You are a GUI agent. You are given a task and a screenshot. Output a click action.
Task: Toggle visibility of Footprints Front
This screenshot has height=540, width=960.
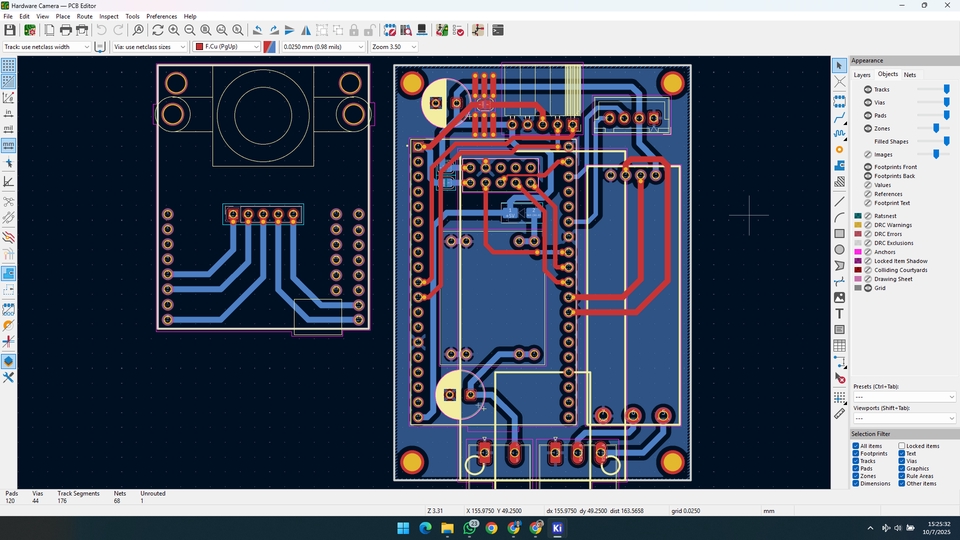pos(867,167)
